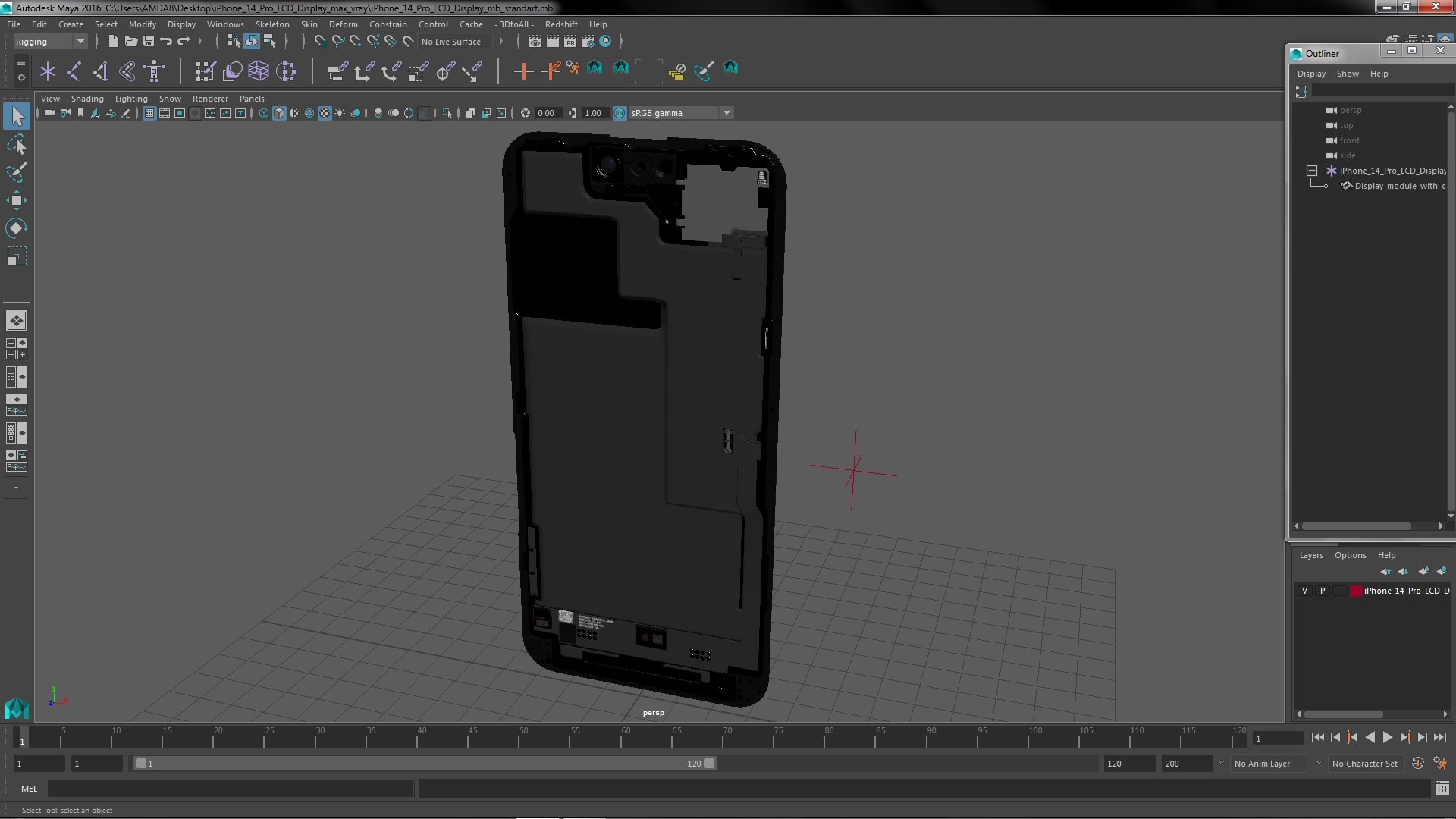
Task: Open a scene with folder icon
Action: click(130, 42)
